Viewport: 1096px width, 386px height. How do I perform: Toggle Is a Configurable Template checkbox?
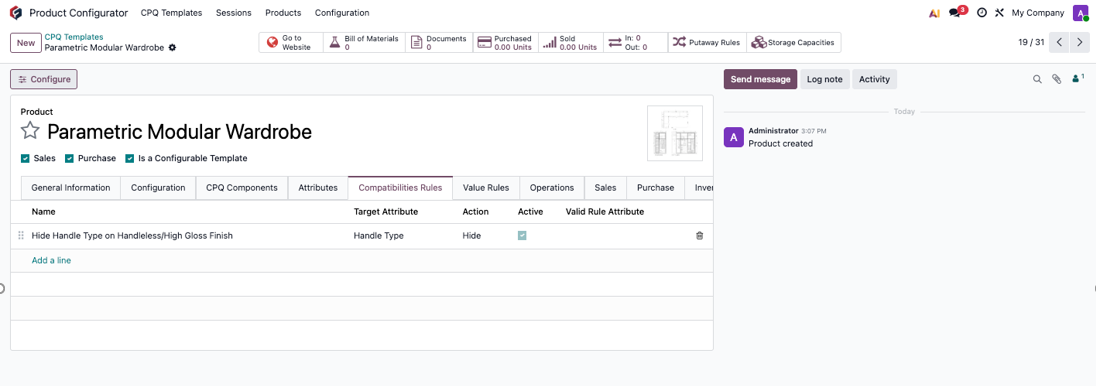(130, 159)
